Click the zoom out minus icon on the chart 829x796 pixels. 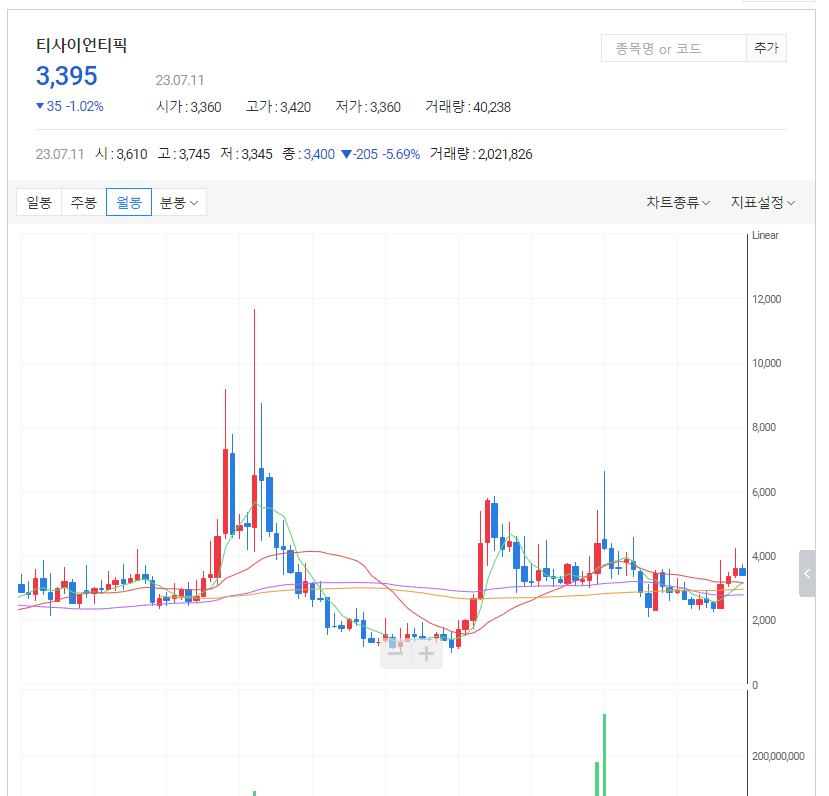pyautogui.click(x=396, y=651)
